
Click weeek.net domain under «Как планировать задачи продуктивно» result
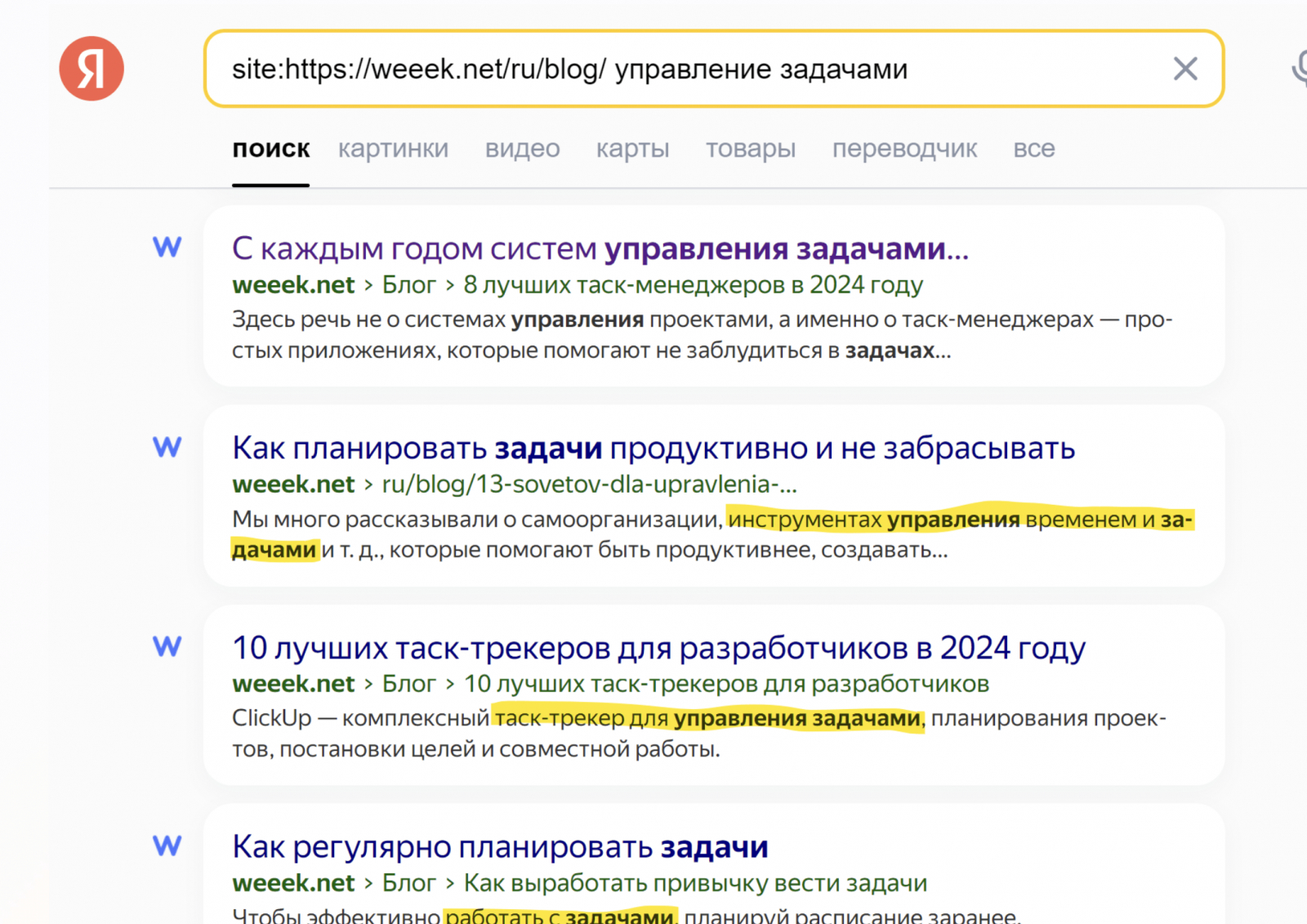pyautogui.click(x=293, y=484)
